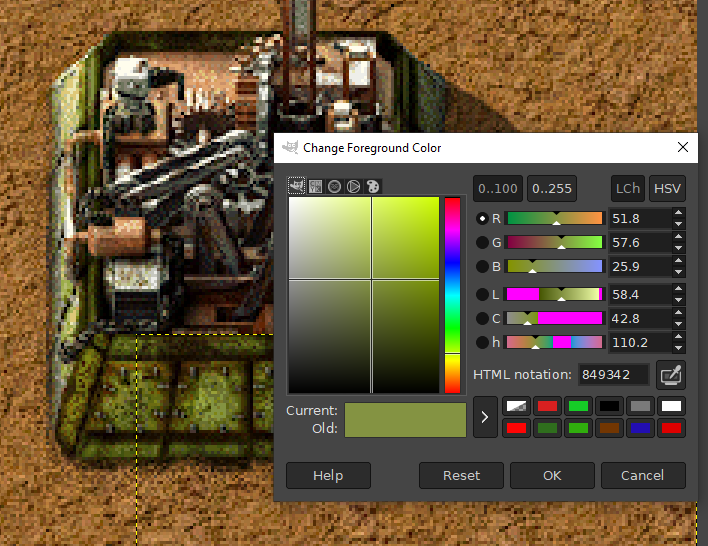Screen dimensions: 708x546
Task: Click the G value field 57.6
Action: coord(640,243)
